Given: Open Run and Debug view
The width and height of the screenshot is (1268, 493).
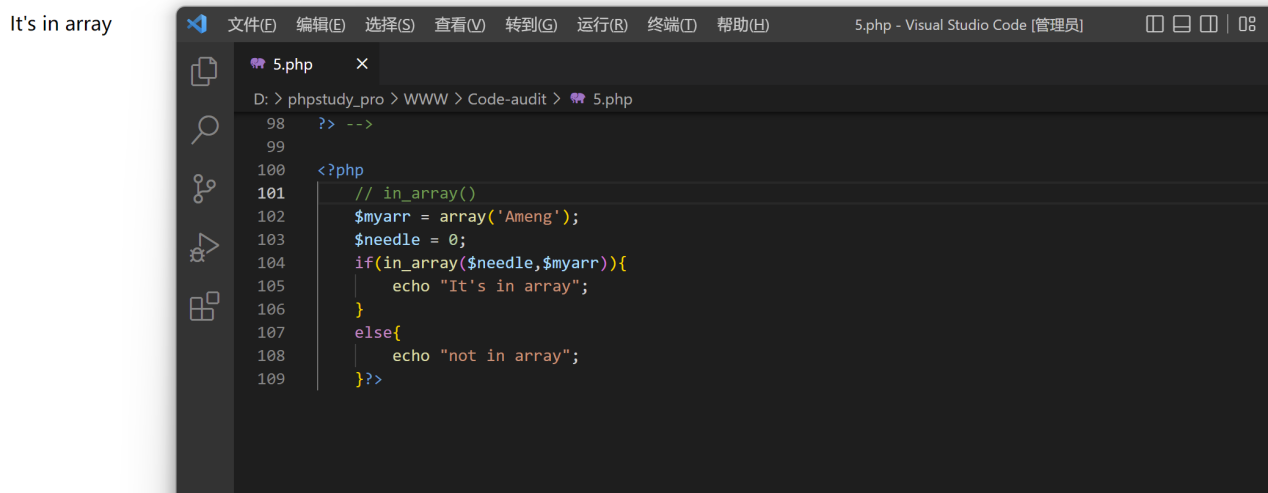Looking at the screenshot, I should click(205, 247).
